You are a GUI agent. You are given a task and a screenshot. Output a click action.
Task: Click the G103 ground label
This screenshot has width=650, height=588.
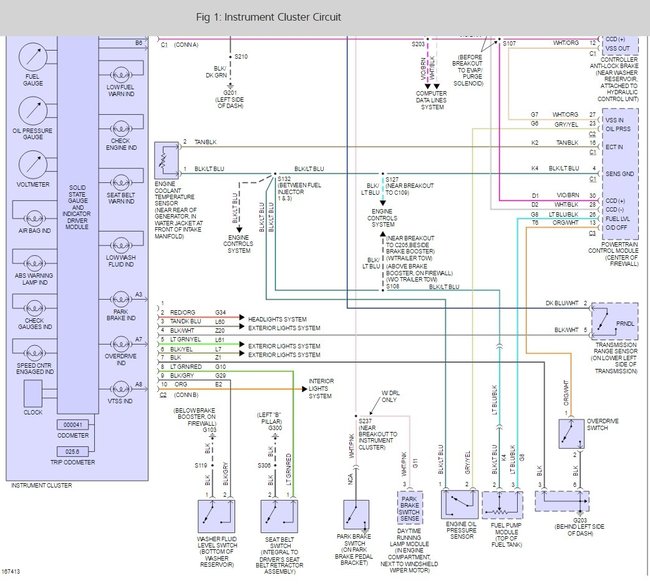210,430
